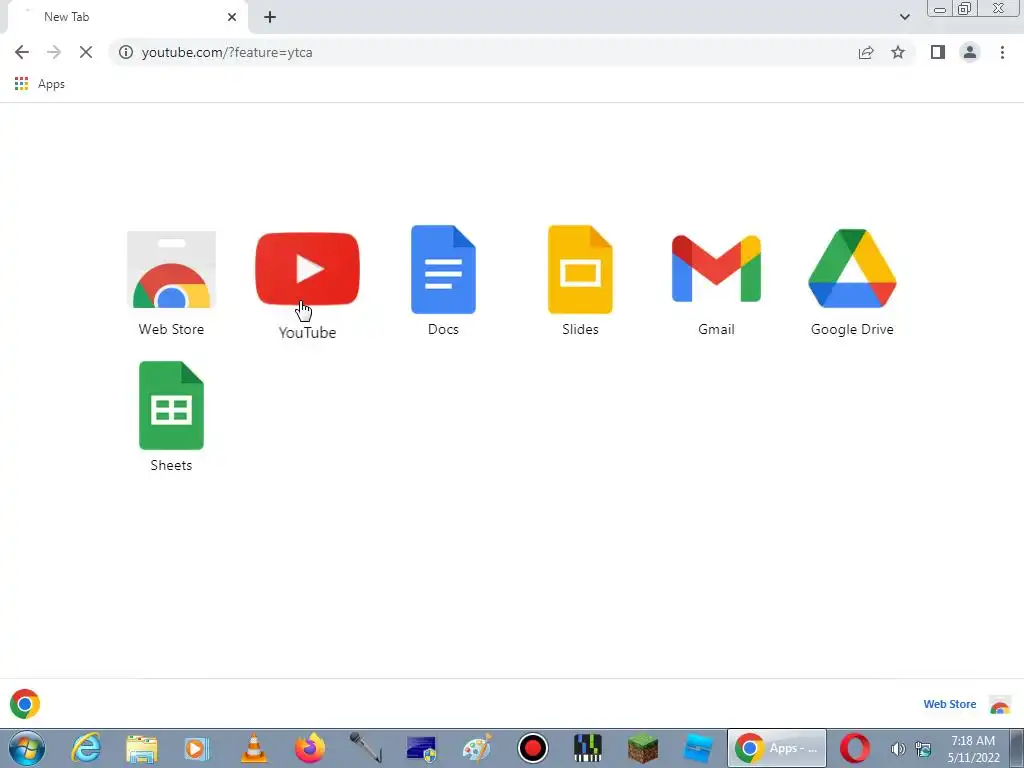Open the Paint palette taskbar icon
Viewport: 1024px width, 768px height.
point(477,748)
